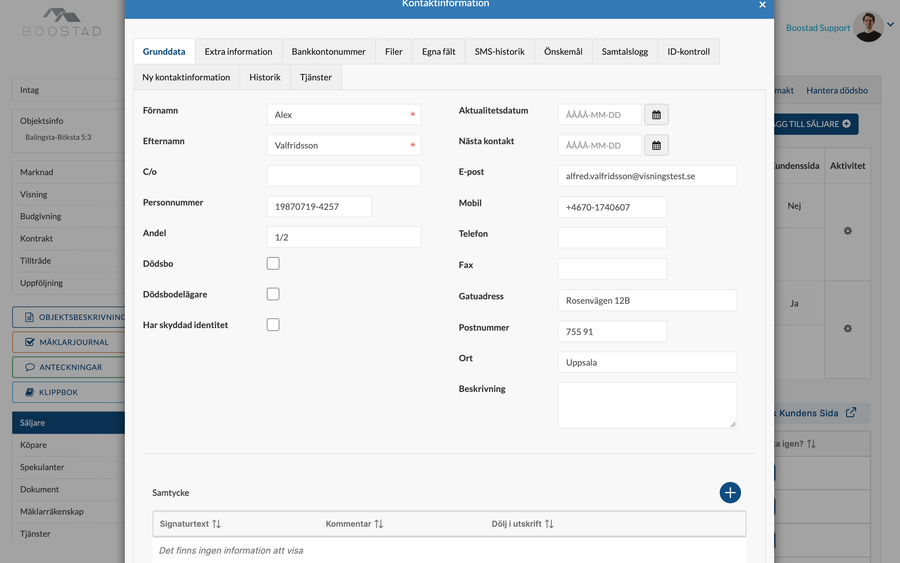The image size is (900, 563).
Task: Click the empty Fax field
Action: 612,269
